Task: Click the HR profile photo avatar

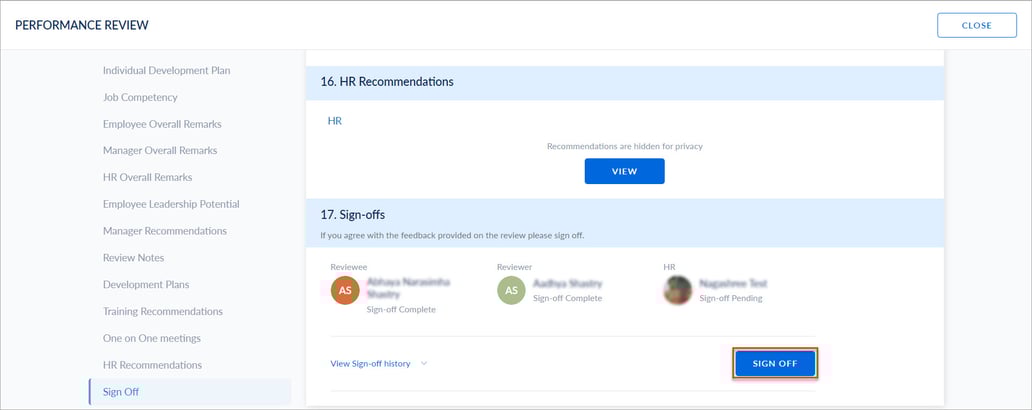Action: tap(678, 290)
